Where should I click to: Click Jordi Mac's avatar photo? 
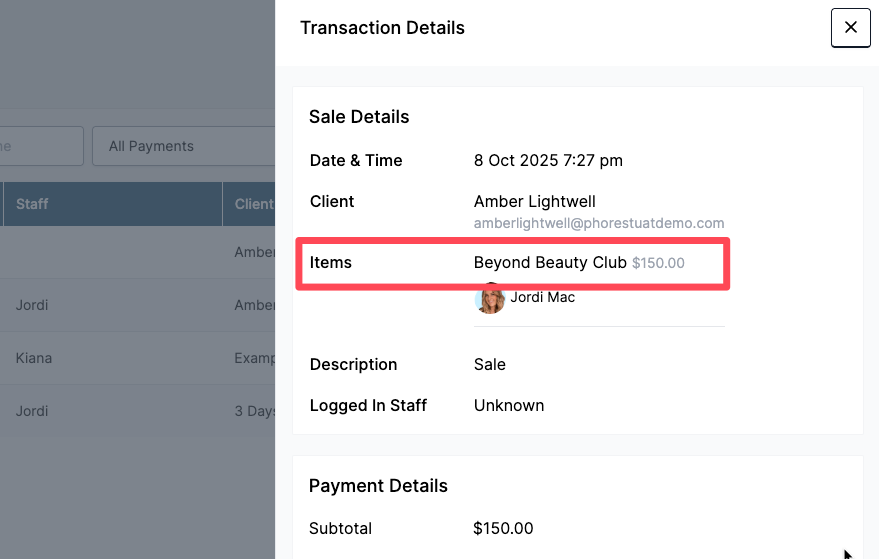coord(489,298)
